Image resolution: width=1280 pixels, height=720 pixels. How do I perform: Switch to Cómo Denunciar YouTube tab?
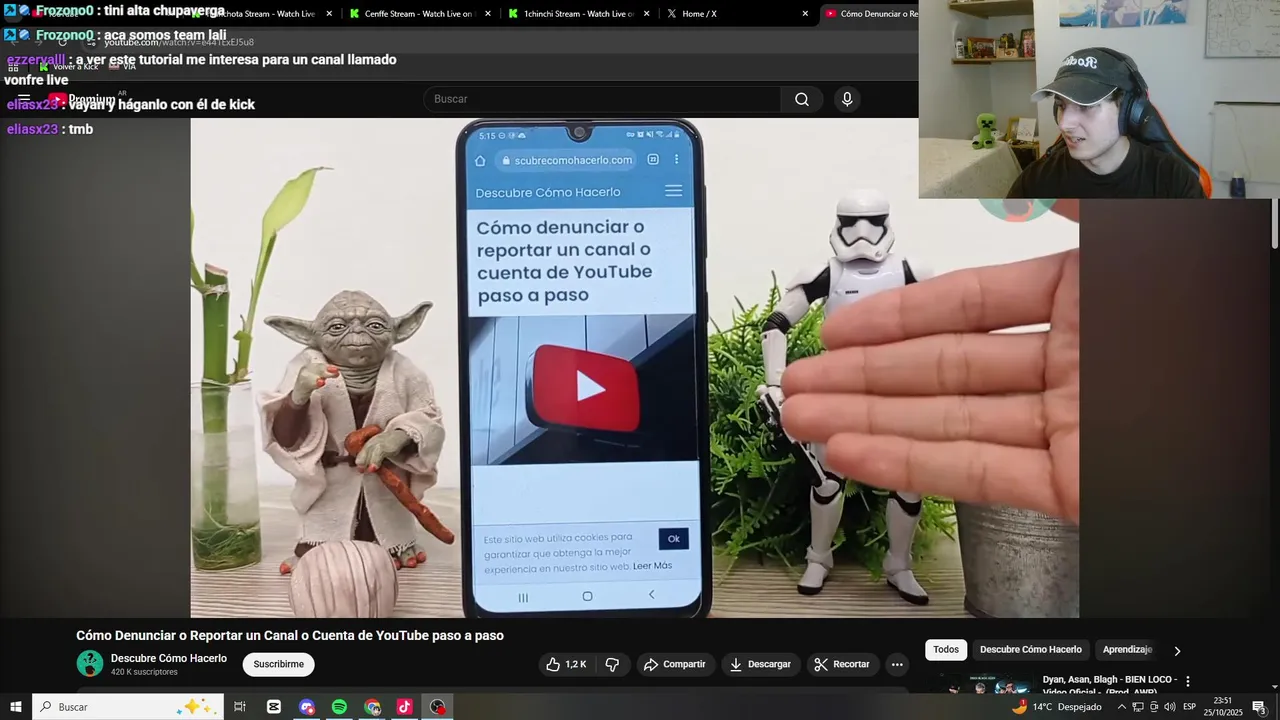click(870, 14)
